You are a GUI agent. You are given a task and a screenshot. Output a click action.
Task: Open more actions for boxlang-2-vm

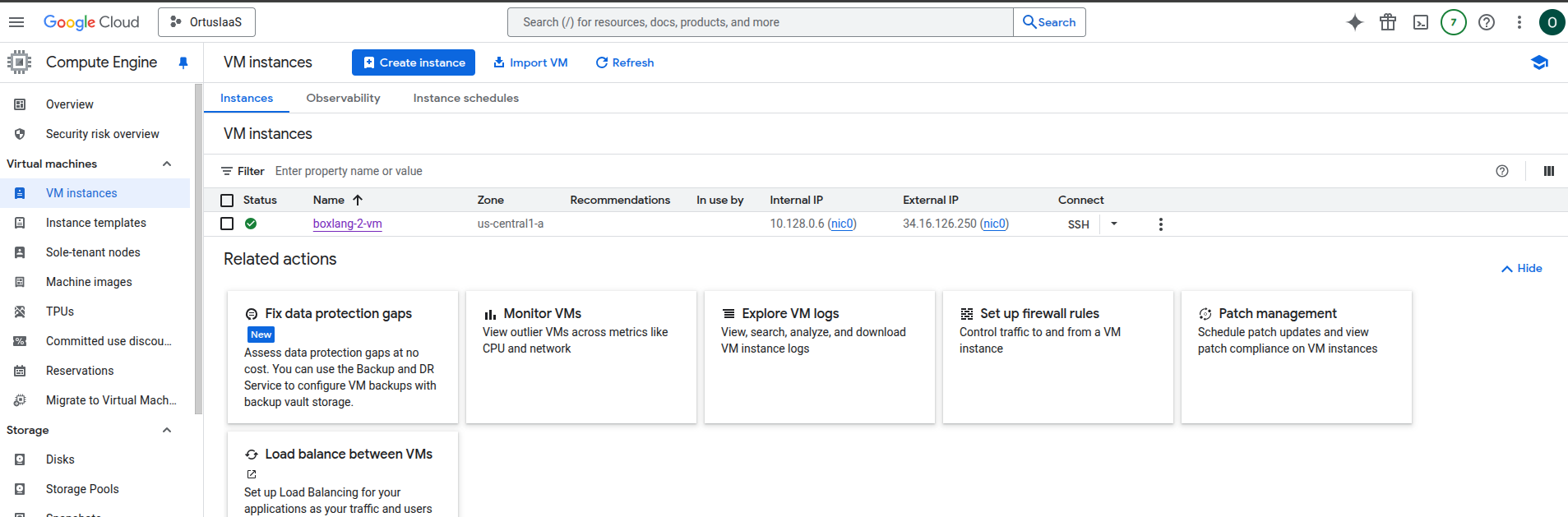pos(1161,224)
